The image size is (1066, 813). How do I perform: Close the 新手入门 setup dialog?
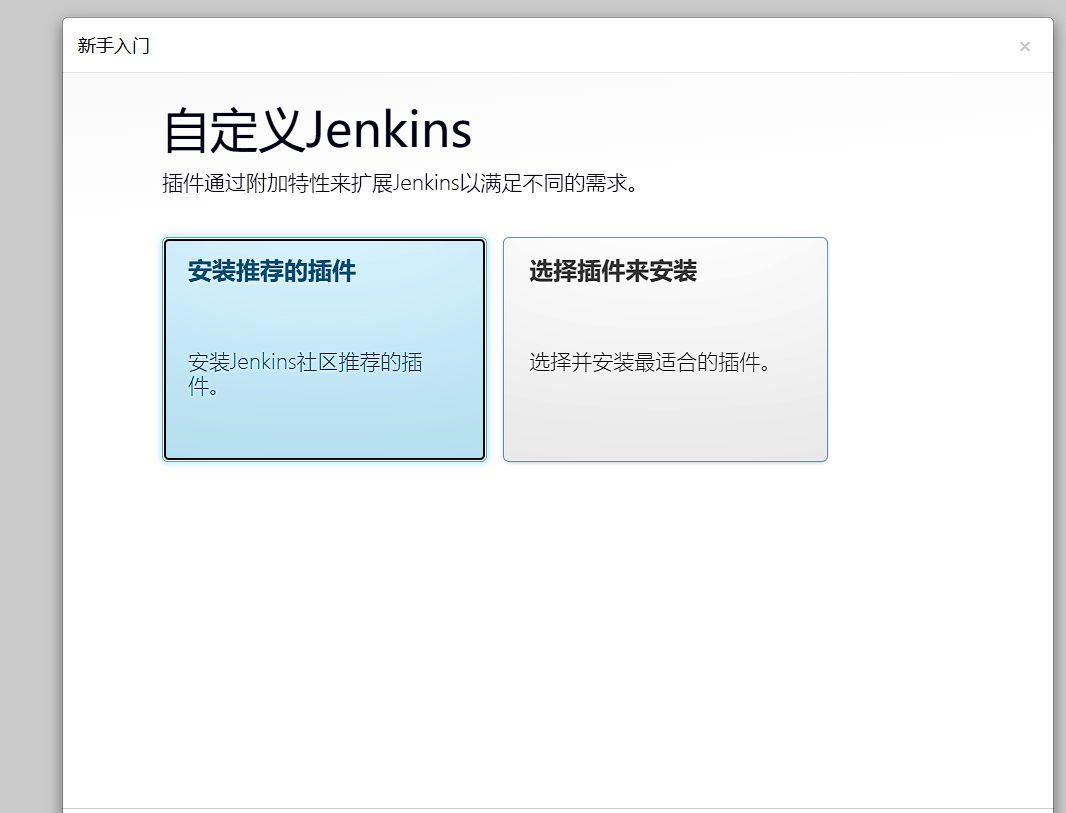click(1025, 46)
